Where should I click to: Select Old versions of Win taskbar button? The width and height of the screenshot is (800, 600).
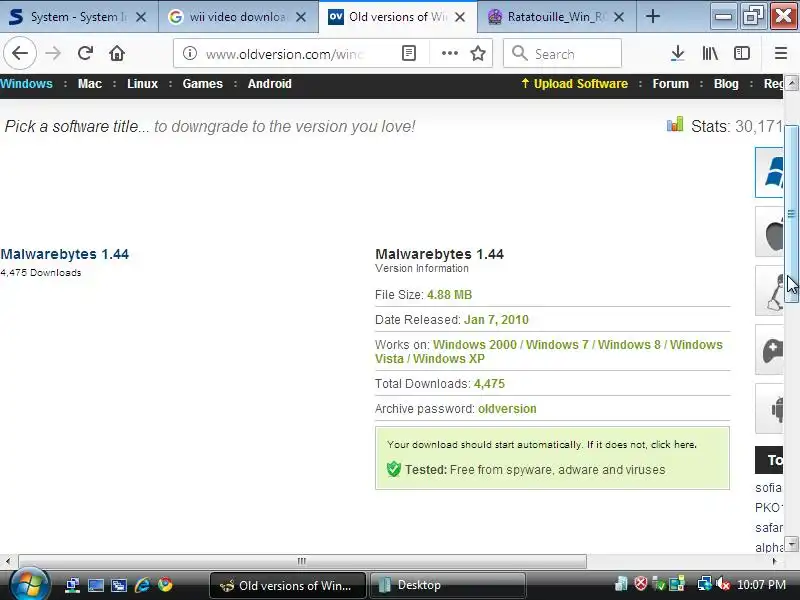pyautogui.click(x=288, y=585)
